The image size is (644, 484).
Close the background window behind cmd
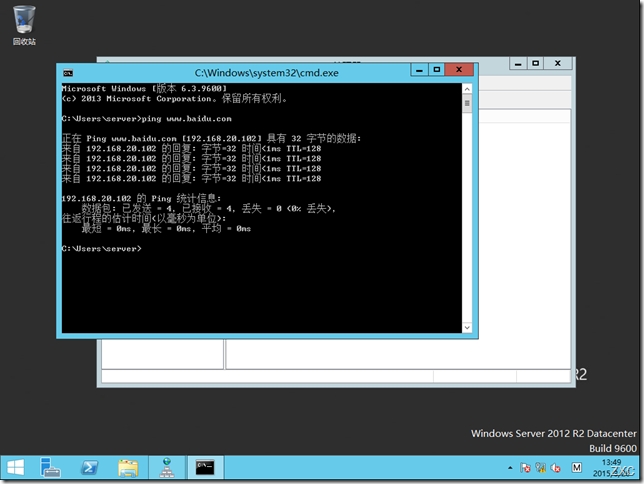tap(558, 64)
